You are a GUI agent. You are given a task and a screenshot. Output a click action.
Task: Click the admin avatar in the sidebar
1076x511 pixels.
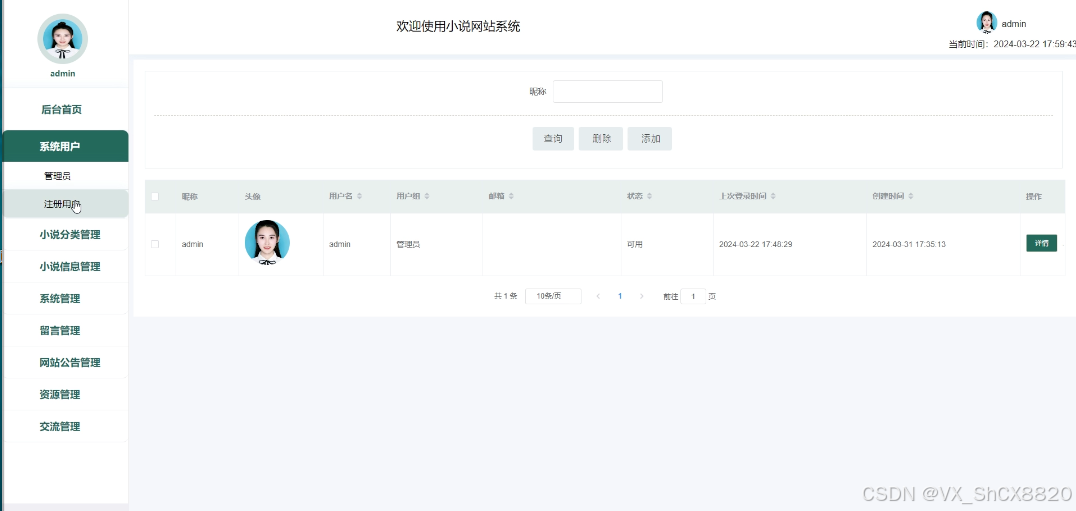(x=62, y=39)
